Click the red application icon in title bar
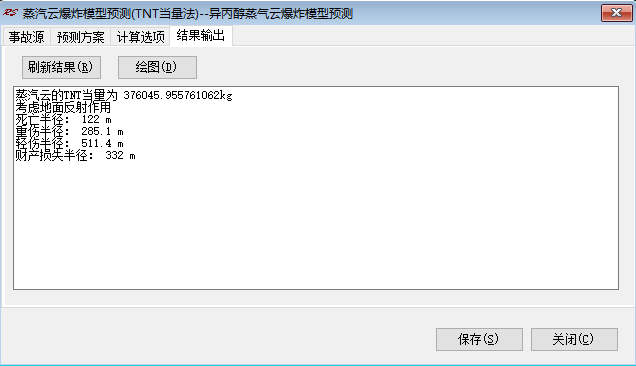 click(x=10, y=13)
